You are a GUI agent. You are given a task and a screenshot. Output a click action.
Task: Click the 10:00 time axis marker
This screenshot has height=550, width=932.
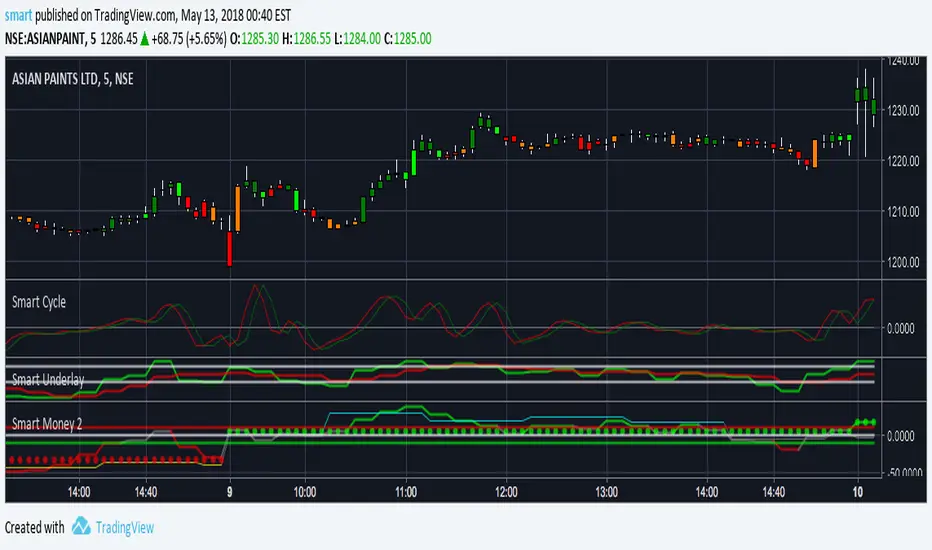(x=305, y=492)
